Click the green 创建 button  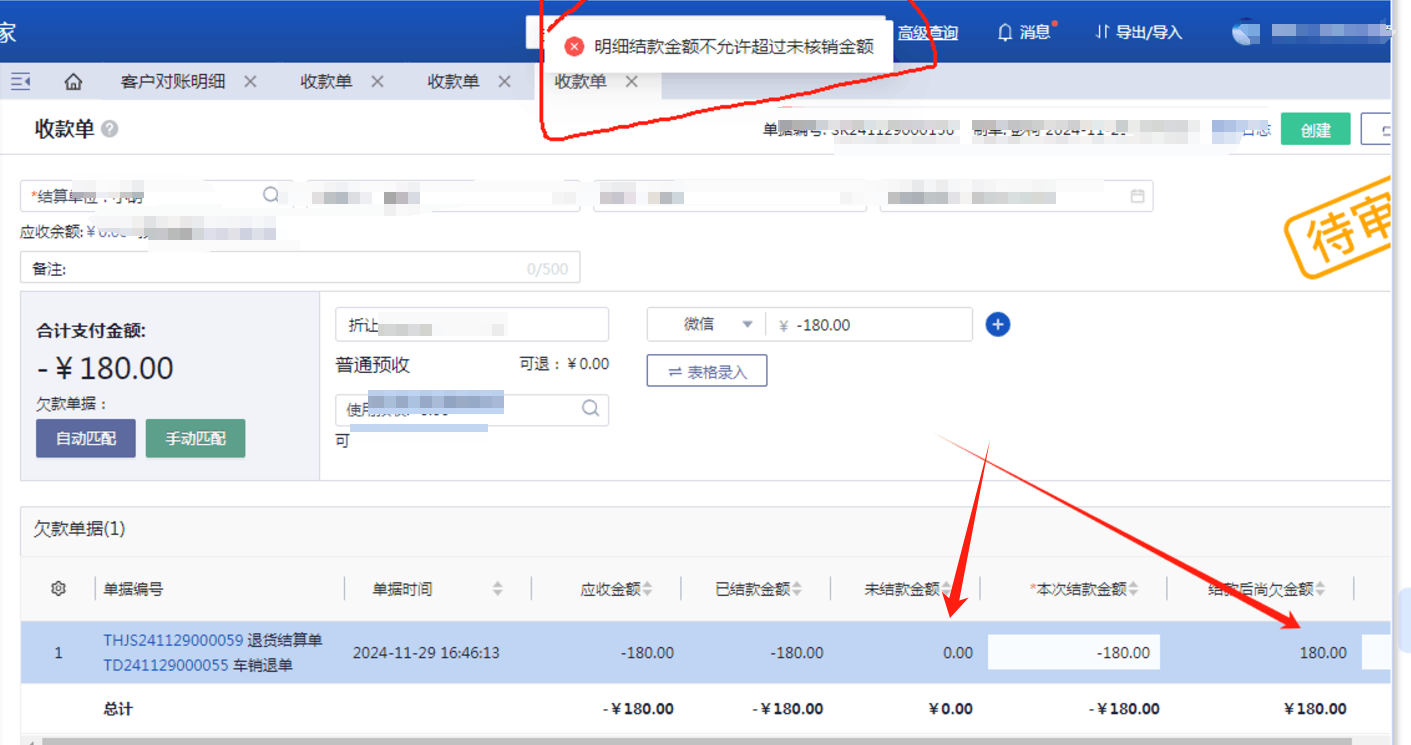[1315, 130]
